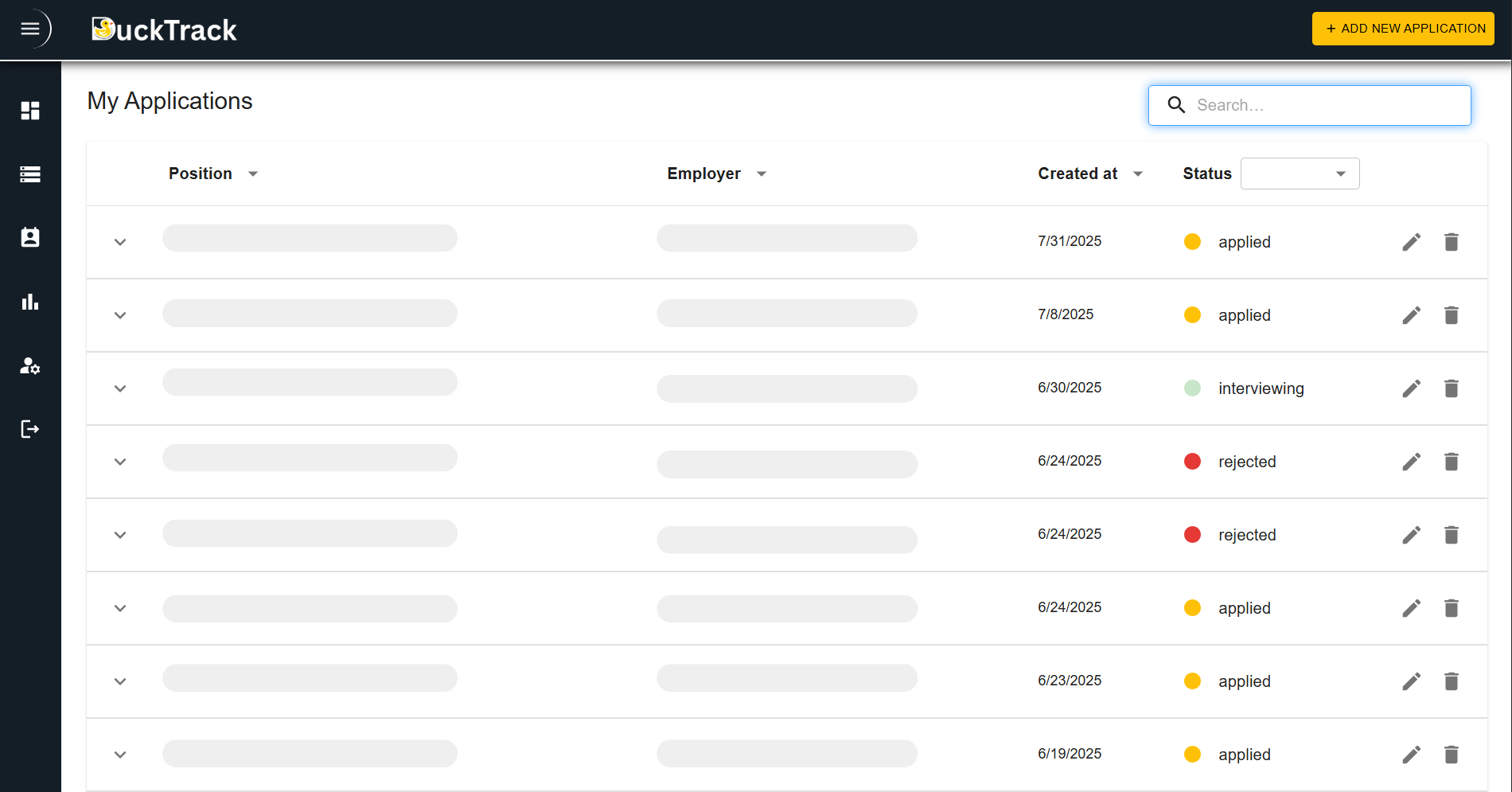Open the contacts sidebar icon
The image size is (1512, 792).
pyautogui.click(x=30, y=237)
